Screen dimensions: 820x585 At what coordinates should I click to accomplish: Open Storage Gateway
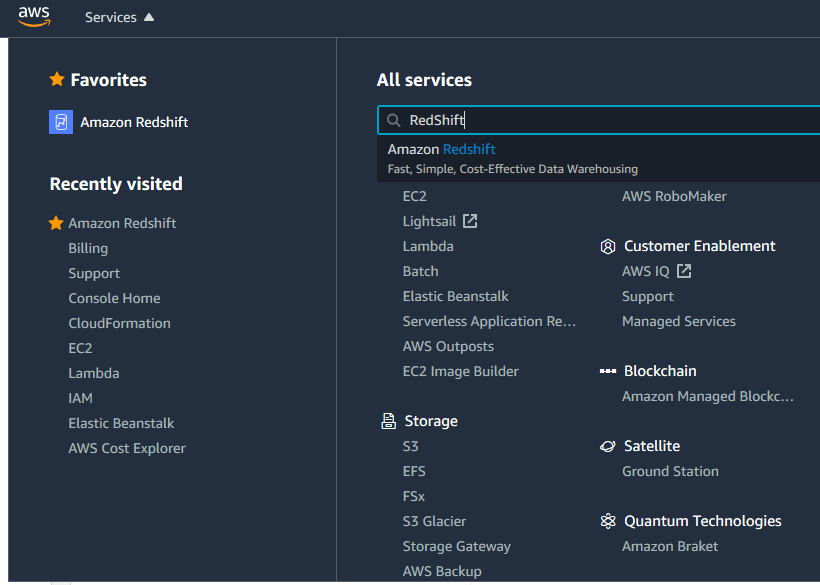click(x=457, y=547)
